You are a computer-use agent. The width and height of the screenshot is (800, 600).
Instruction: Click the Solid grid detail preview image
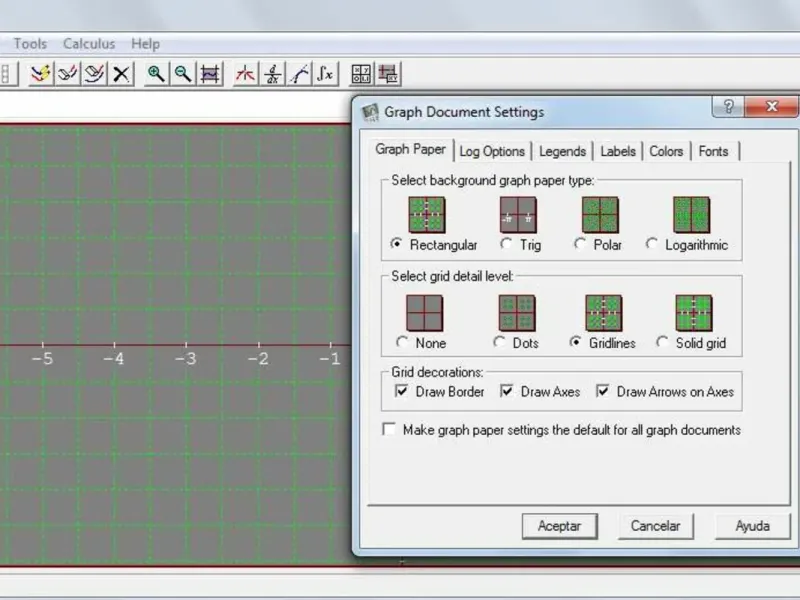pyautogui.click(x=694, y=313)
